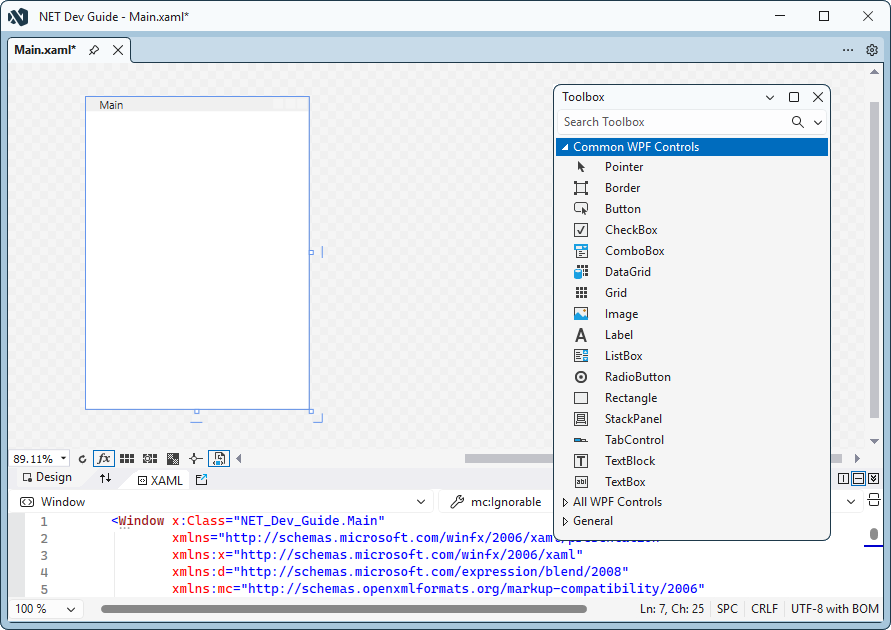
Task: Pop out the XAML editor window
Action: [201, 480]
